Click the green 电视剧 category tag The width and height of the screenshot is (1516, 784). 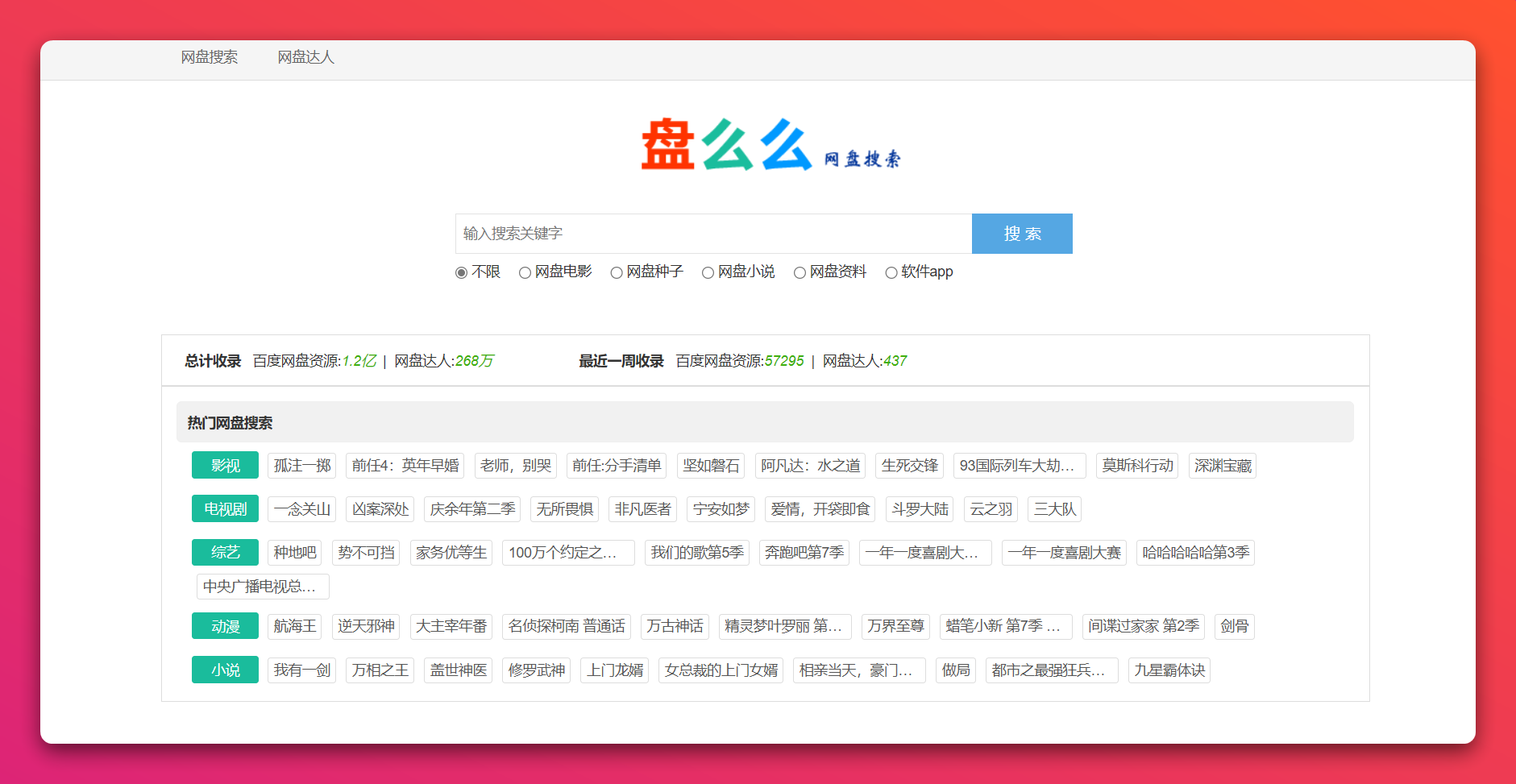pyautogui.click(x=225, y=509)
